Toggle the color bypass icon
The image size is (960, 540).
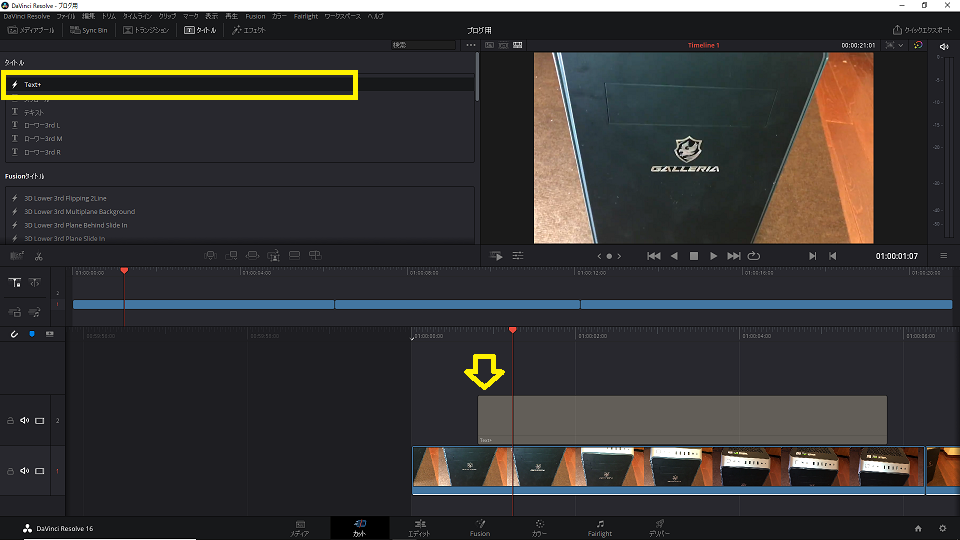(918, 45)
